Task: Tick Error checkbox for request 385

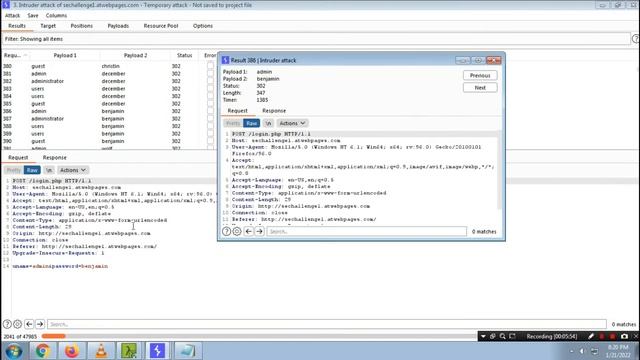Action: (210, 103)
